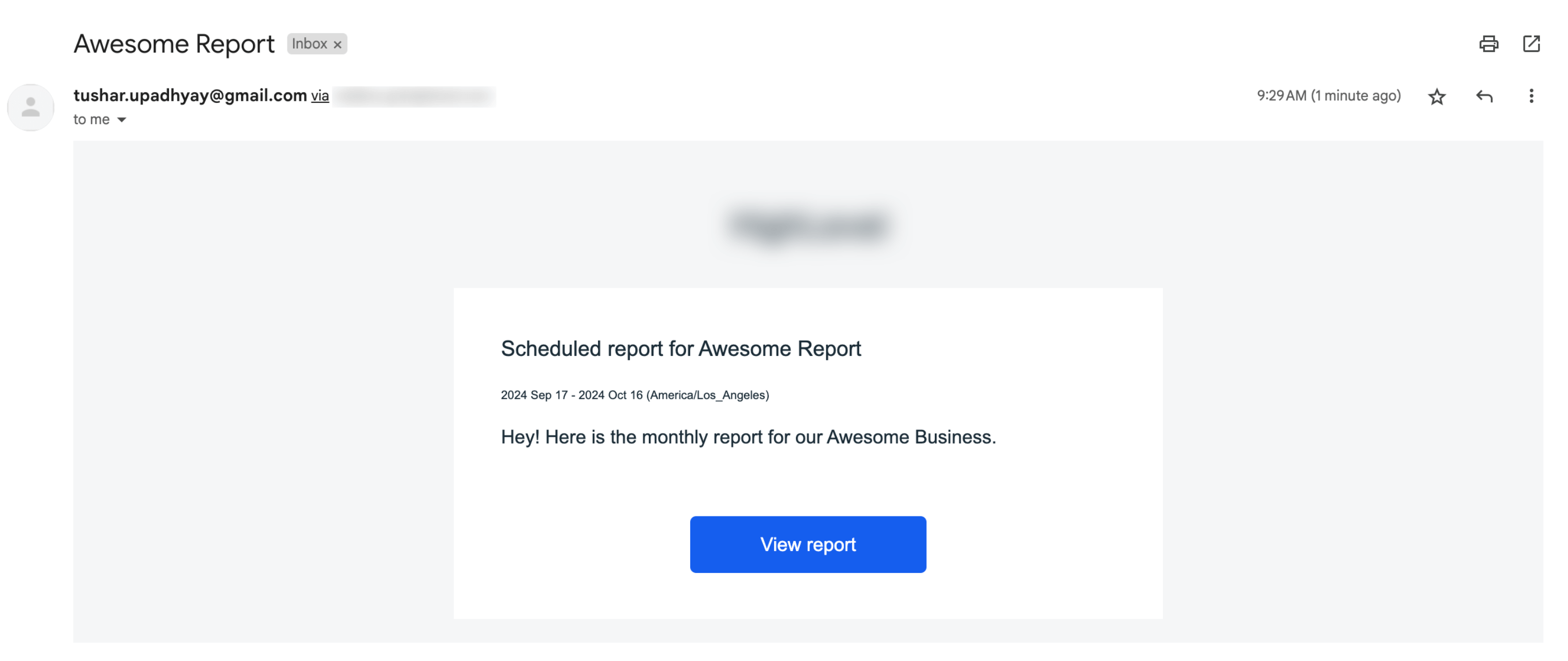Click the 'to me' recipient text

91,119
